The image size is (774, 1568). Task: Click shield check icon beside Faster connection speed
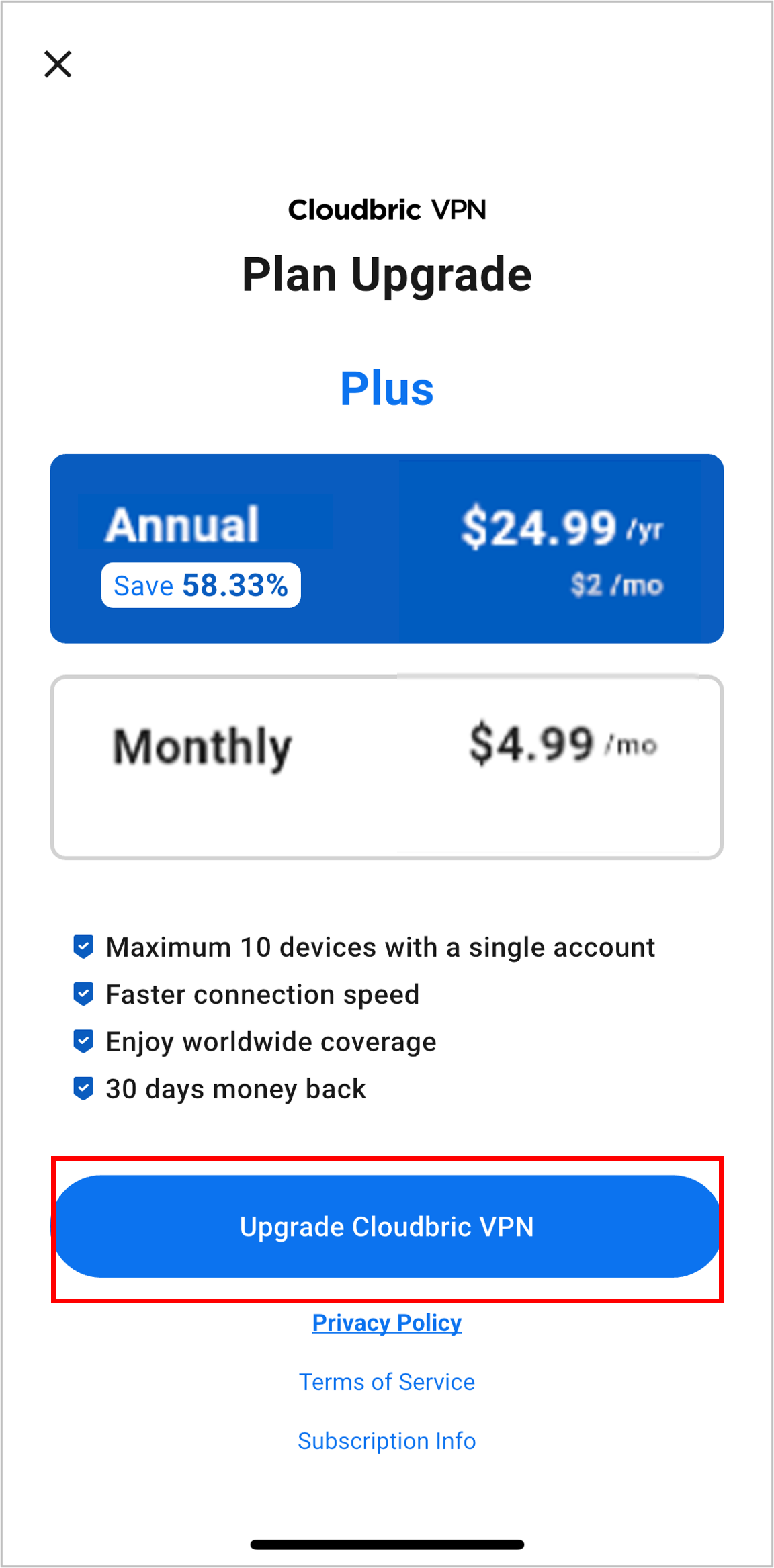83,994
